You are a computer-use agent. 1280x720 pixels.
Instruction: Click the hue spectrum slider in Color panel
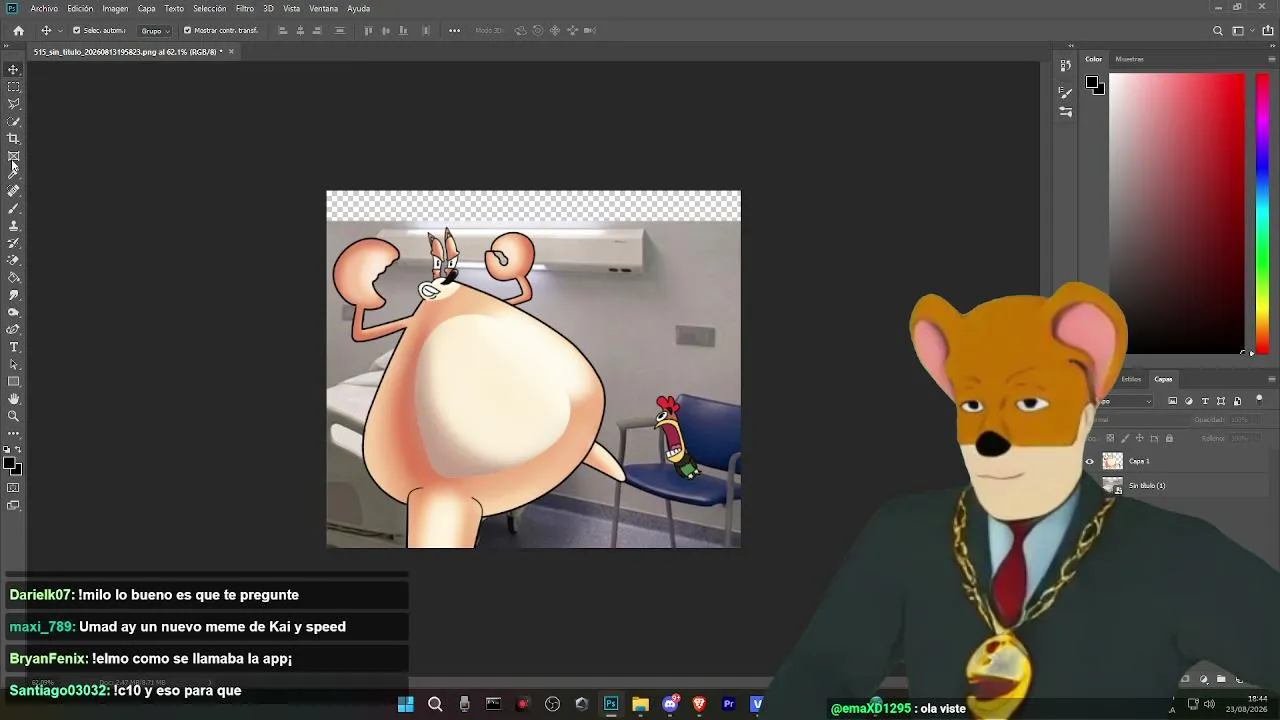point(1262,213)
